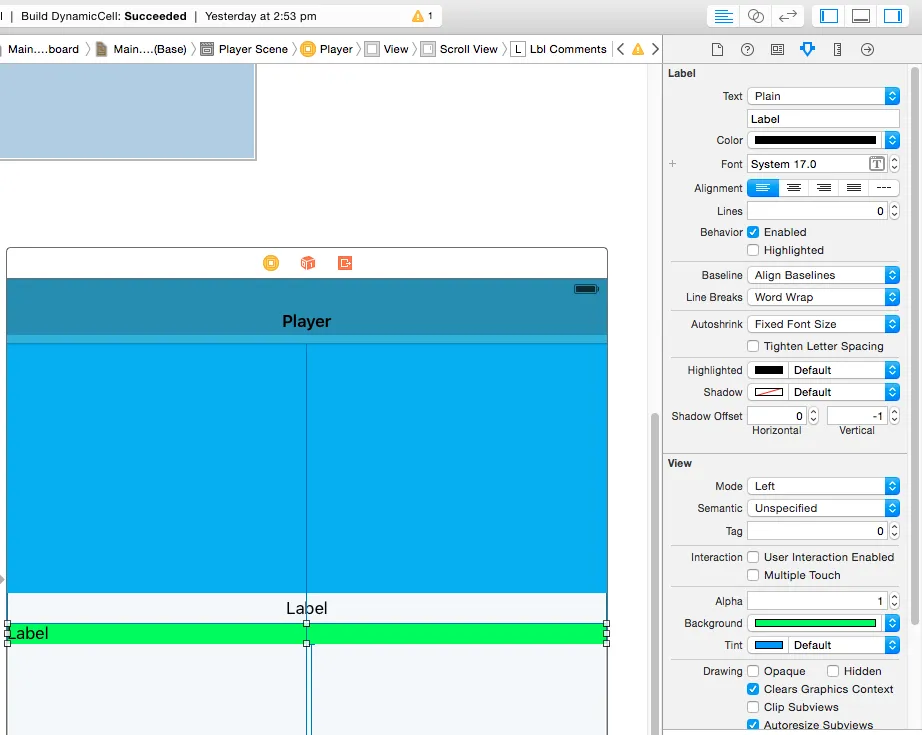Open the File inspector
This screenshot has width=922, height=735.
pyautogui.click(x=717, y=49)
